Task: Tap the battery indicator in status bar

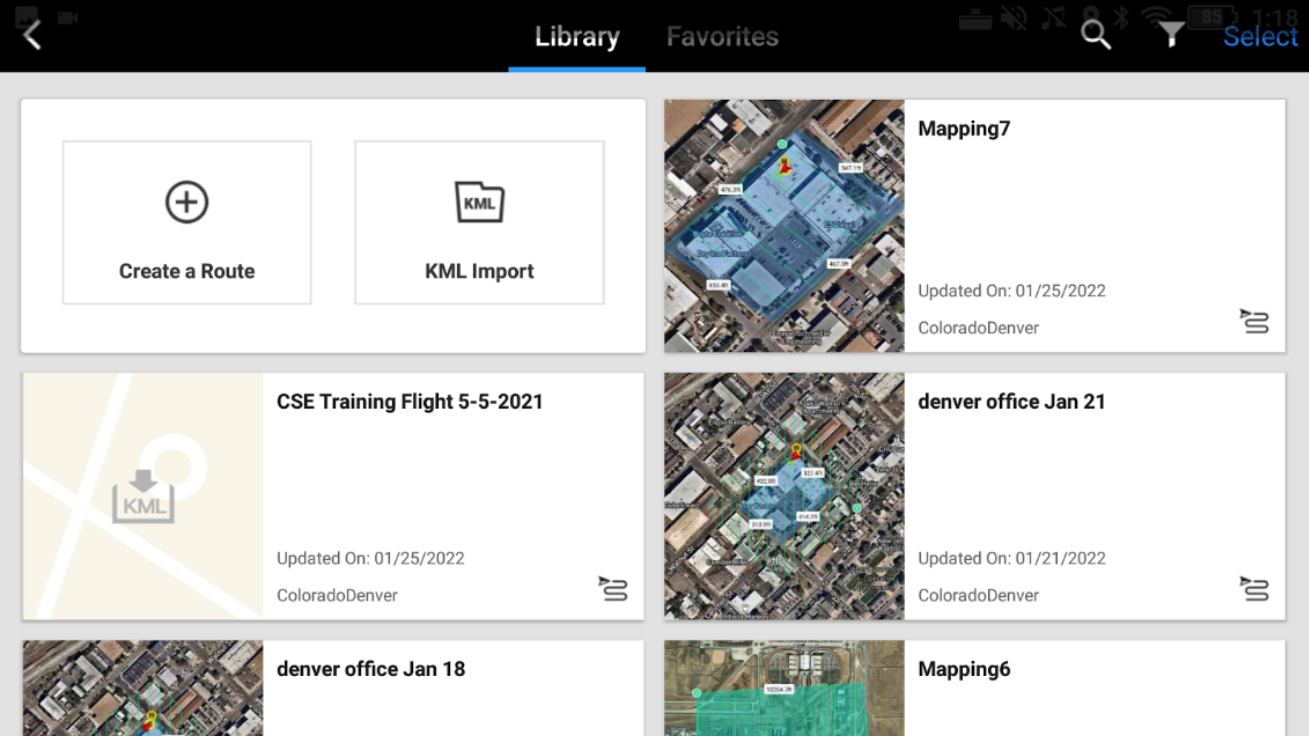Action: 1212,17
